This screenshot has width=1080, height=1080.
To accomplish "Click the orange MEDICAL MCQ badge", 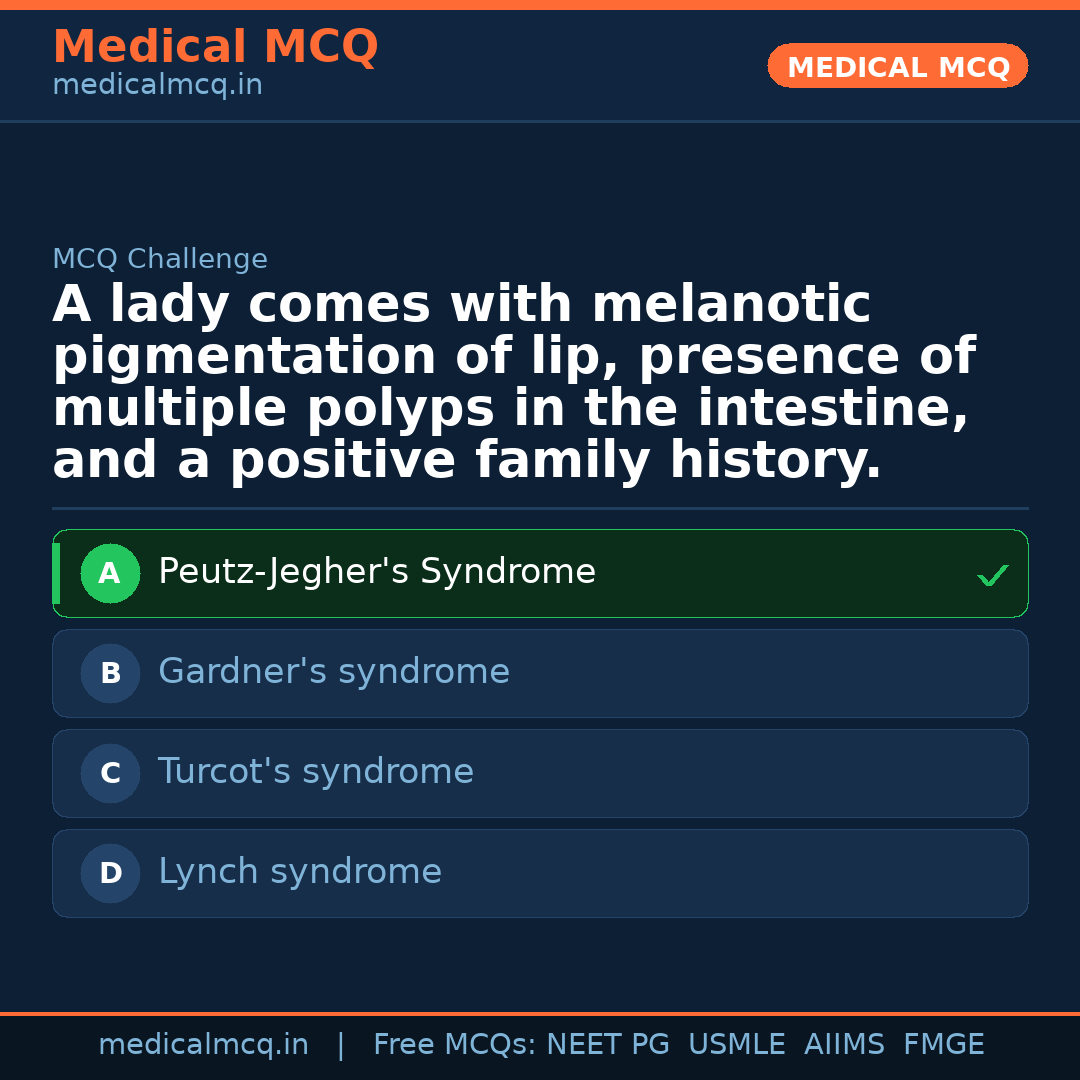I will pyautogui.click(x=897, y=66).
